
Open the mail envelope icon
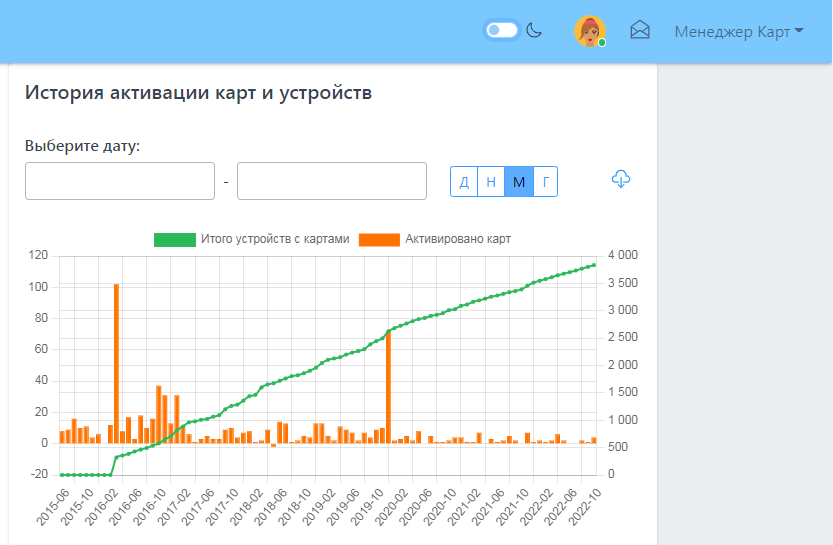[640, 31]
